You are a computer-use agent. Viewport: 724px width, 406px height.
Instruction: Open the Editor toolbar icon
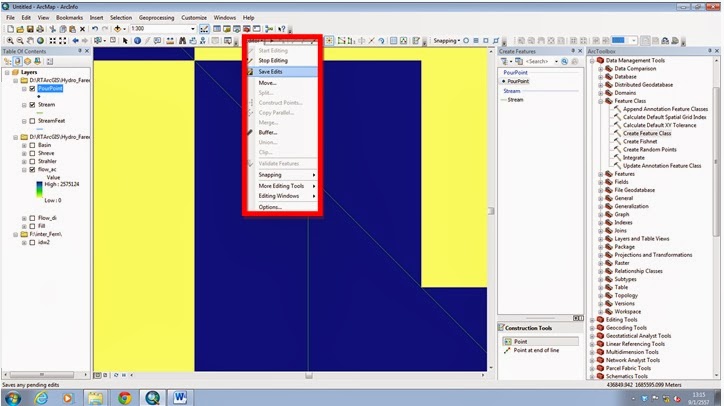coord(204,29)
